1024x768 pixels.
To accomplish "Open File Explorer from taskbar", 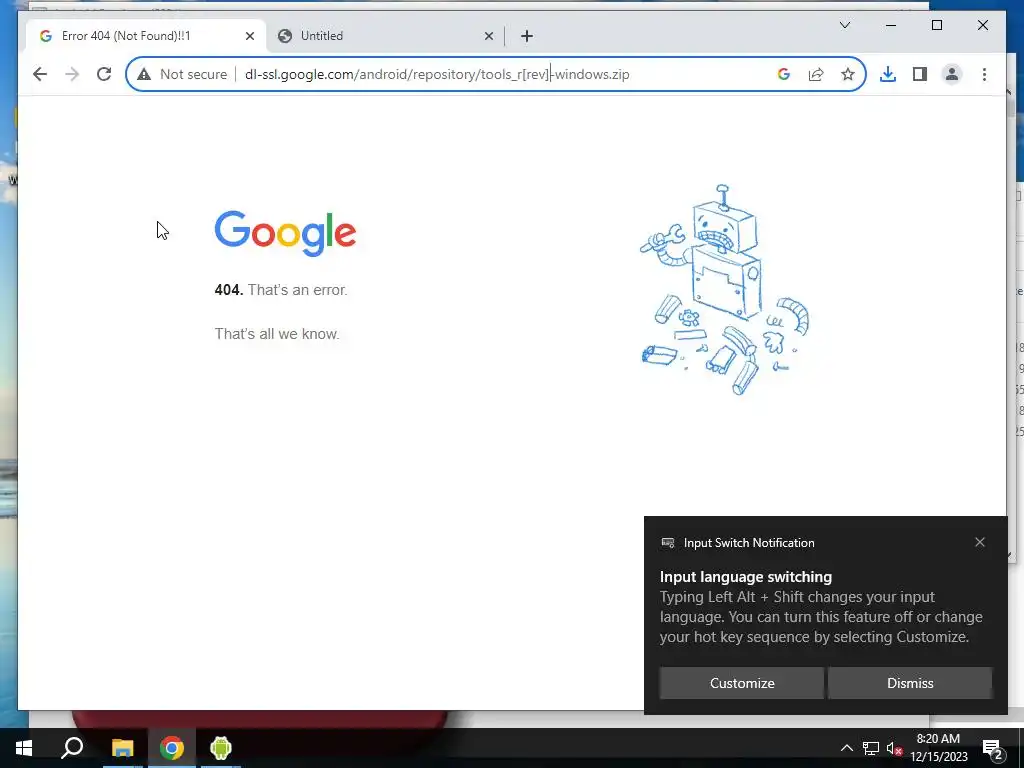I will click(122, 748).
